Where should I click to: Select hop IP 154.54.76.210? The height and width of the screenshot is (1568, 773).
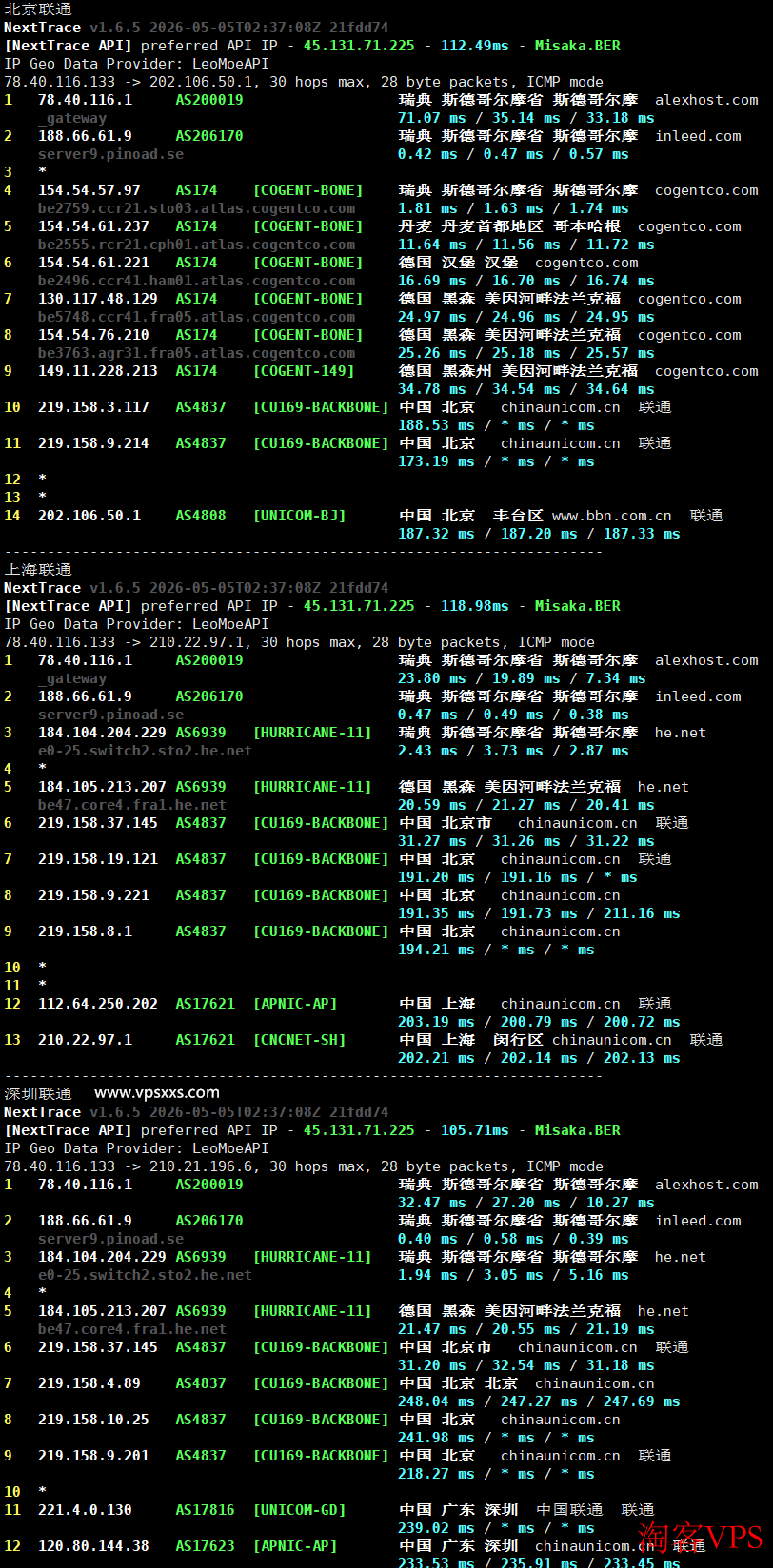click(93, 335)
